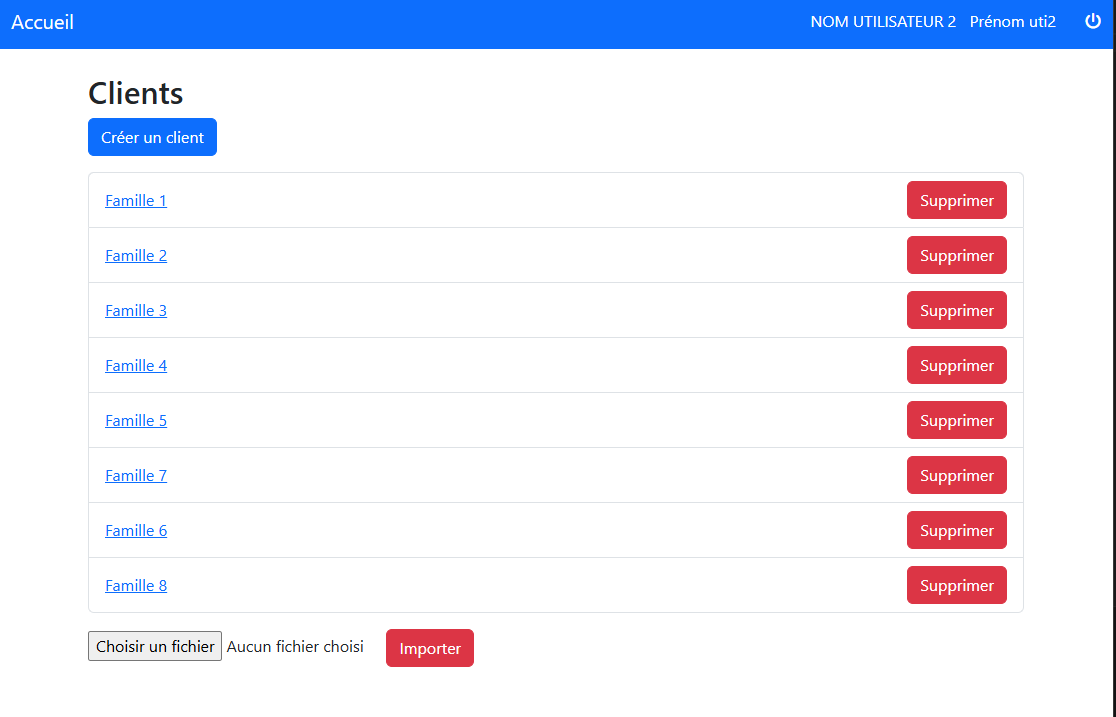Open the Famille 2 link

point(136,255)
